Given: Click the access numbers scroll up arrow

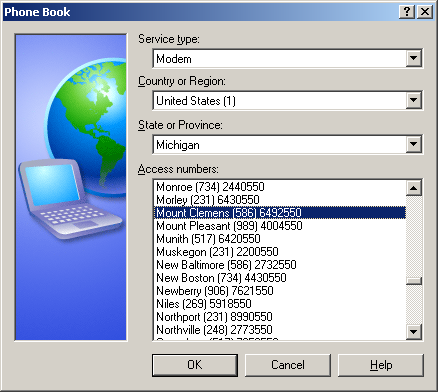Looking at the screenshot, I should (414, 188).
